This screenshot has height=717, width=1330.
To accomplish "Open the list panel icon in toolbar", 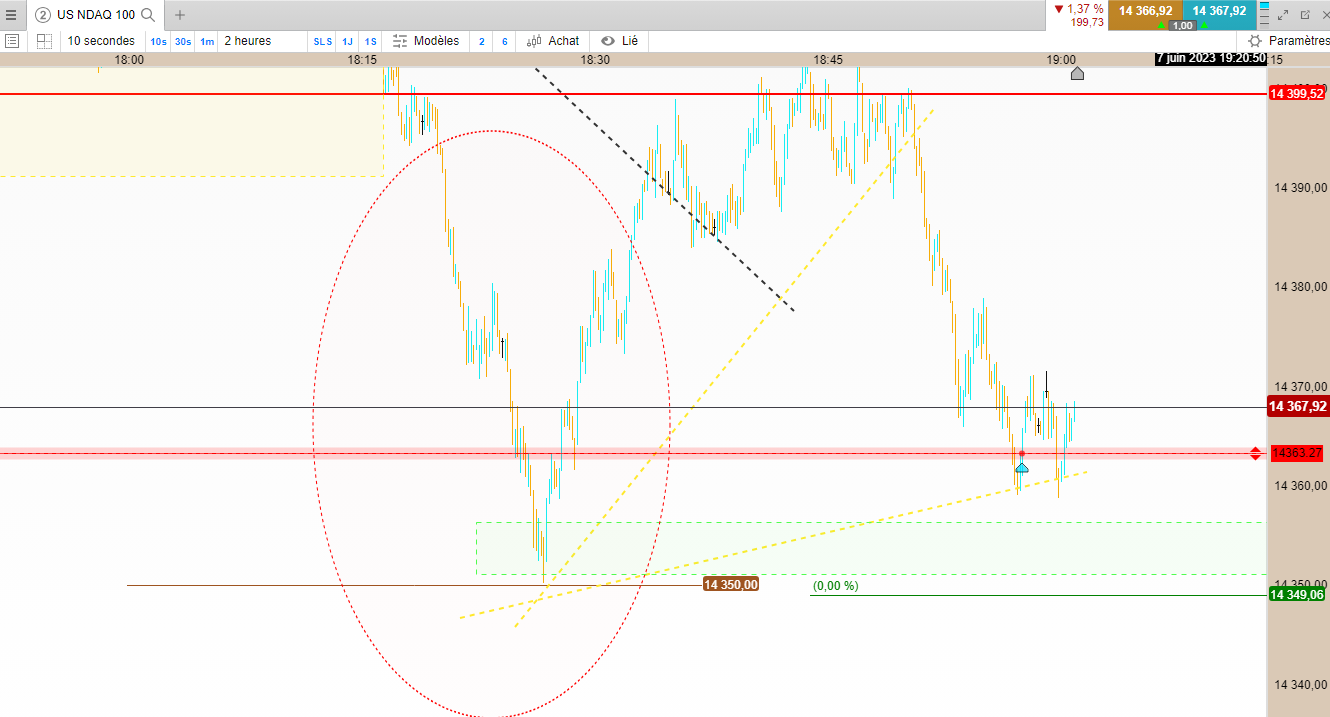I will (12, 41).
